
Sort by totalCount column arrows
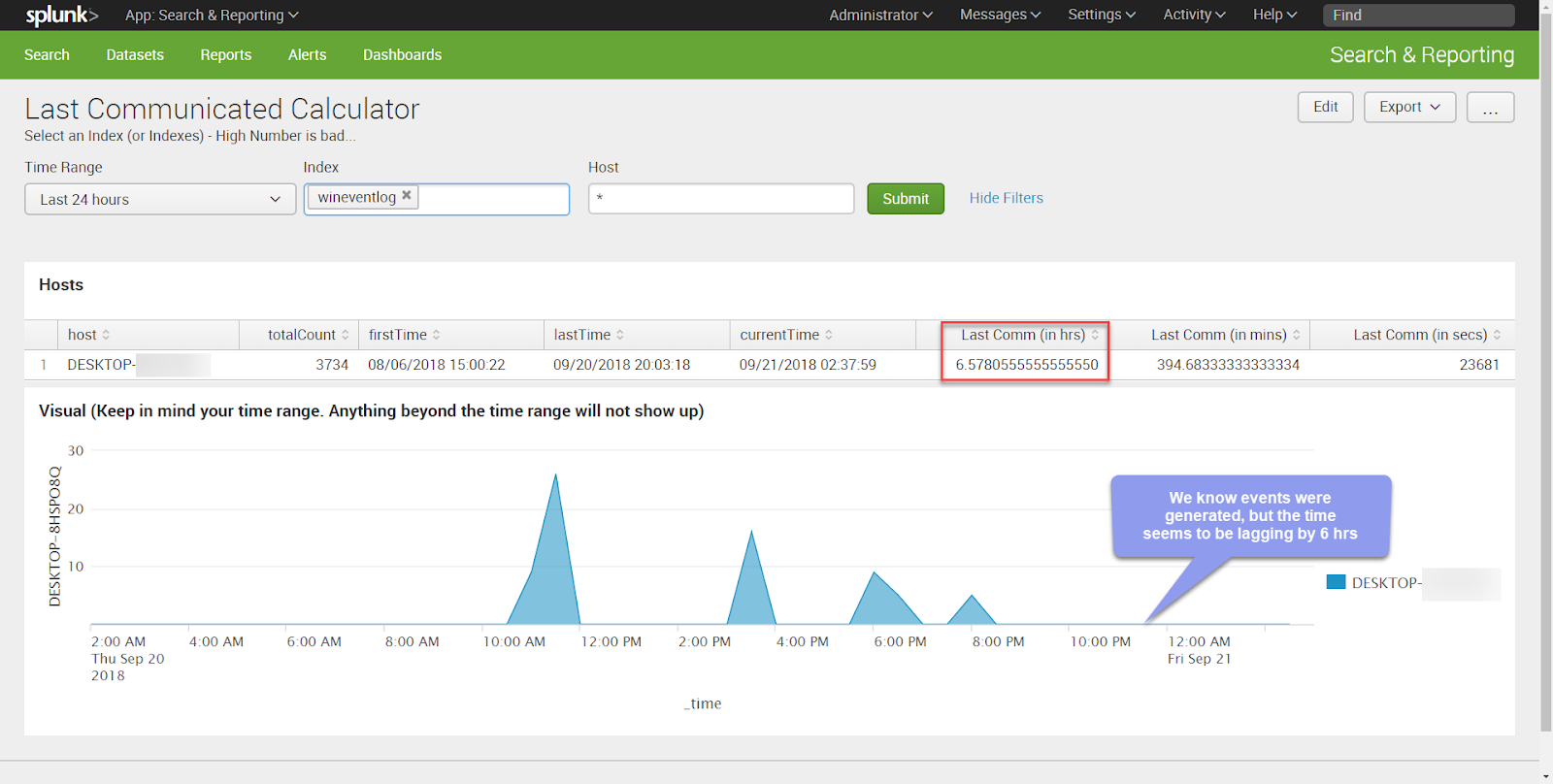click(x=345, y=335)
